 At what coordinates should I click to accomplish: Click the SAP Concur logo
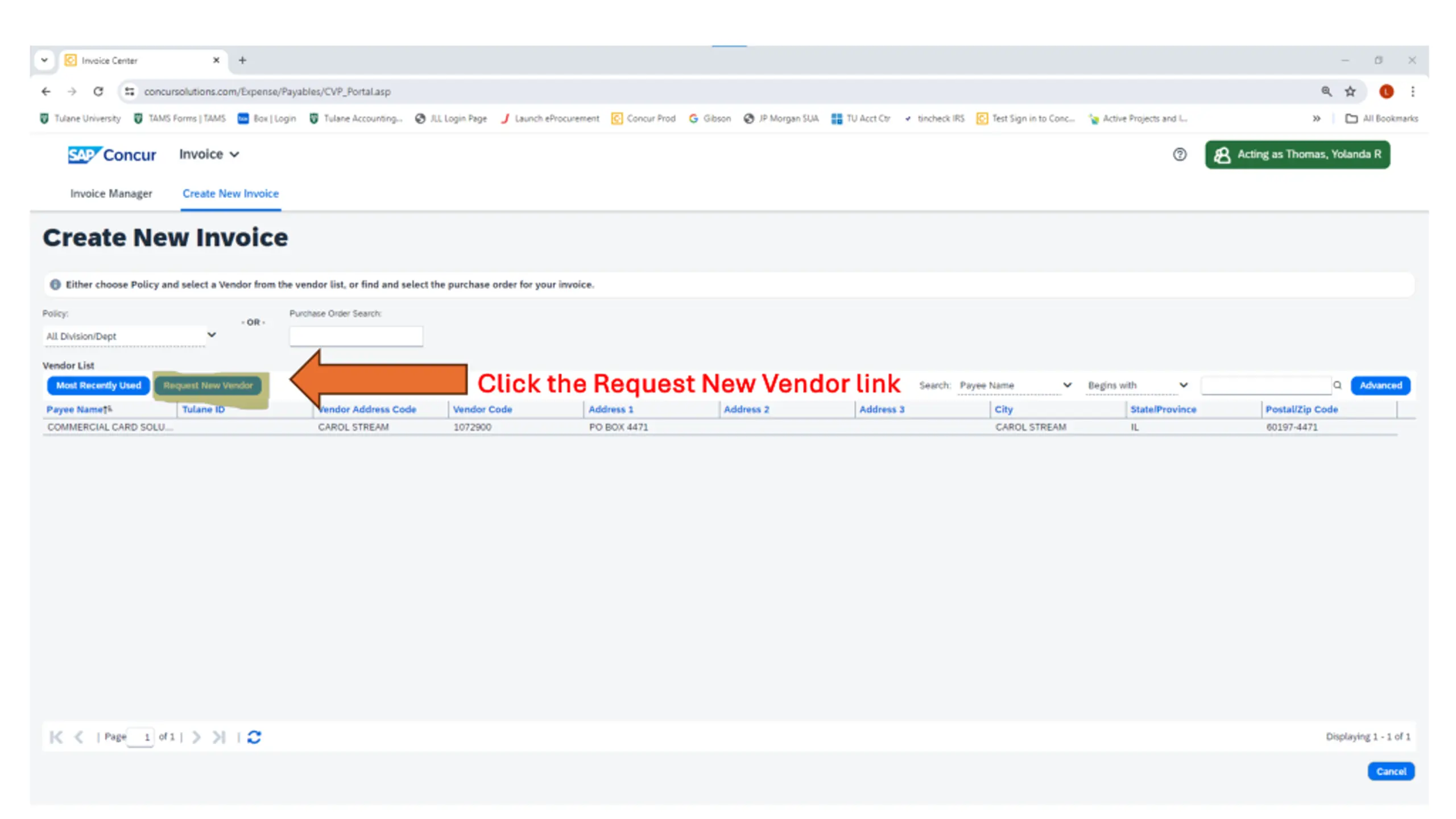coord(111,155)
